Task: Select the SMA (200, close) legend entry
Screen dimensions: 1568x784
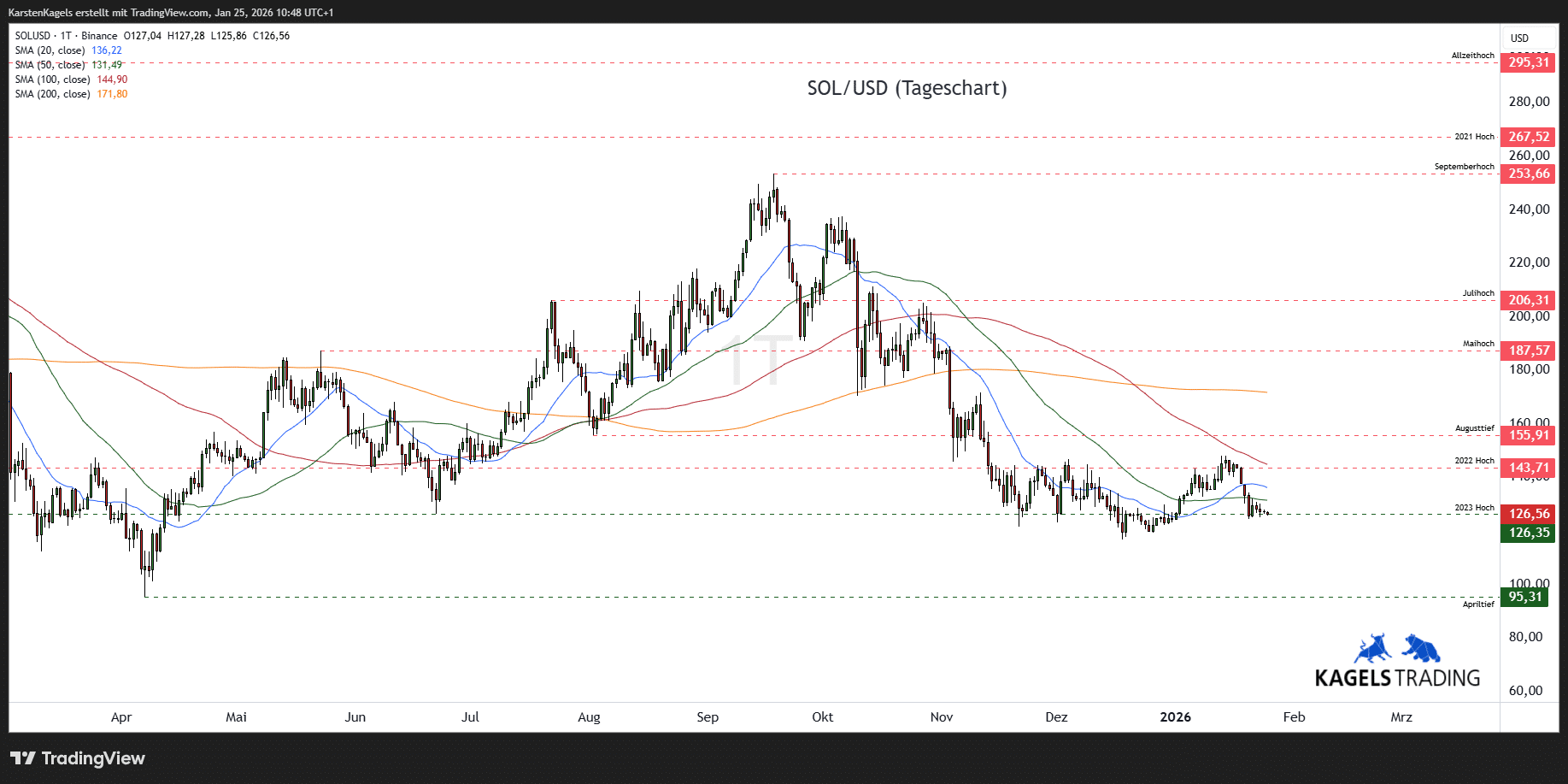Action: [52, 94]
